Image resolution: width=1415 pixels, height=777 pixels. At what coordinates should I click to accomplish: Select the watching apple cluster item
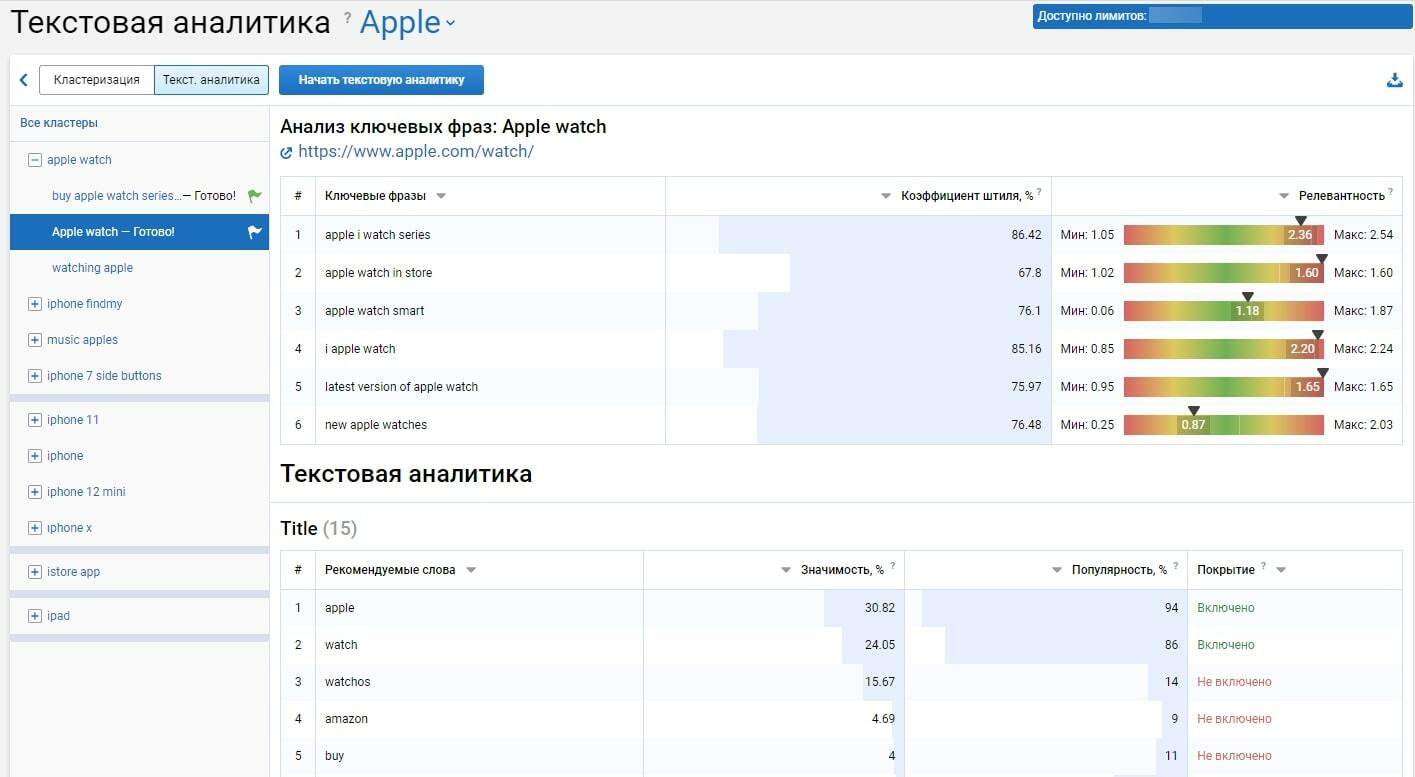pyautogui.click(x=92, y=268)
